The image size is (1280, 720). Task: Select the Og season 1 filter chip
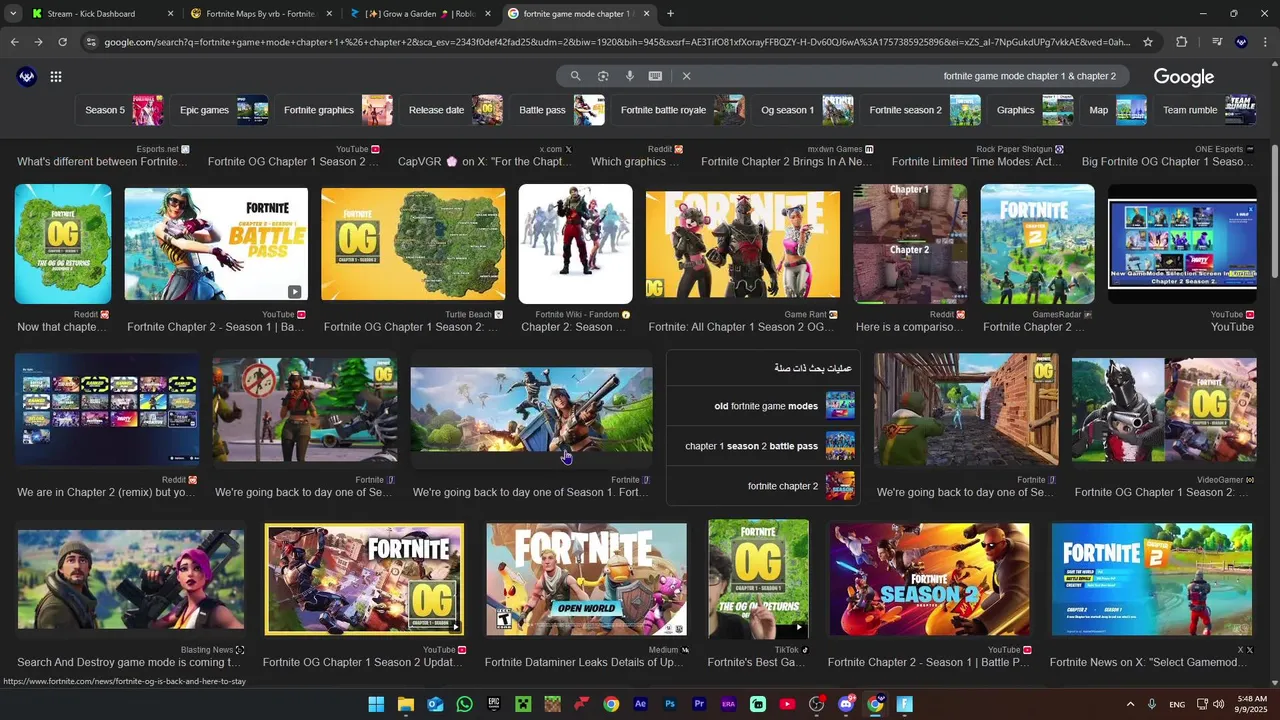803,110
